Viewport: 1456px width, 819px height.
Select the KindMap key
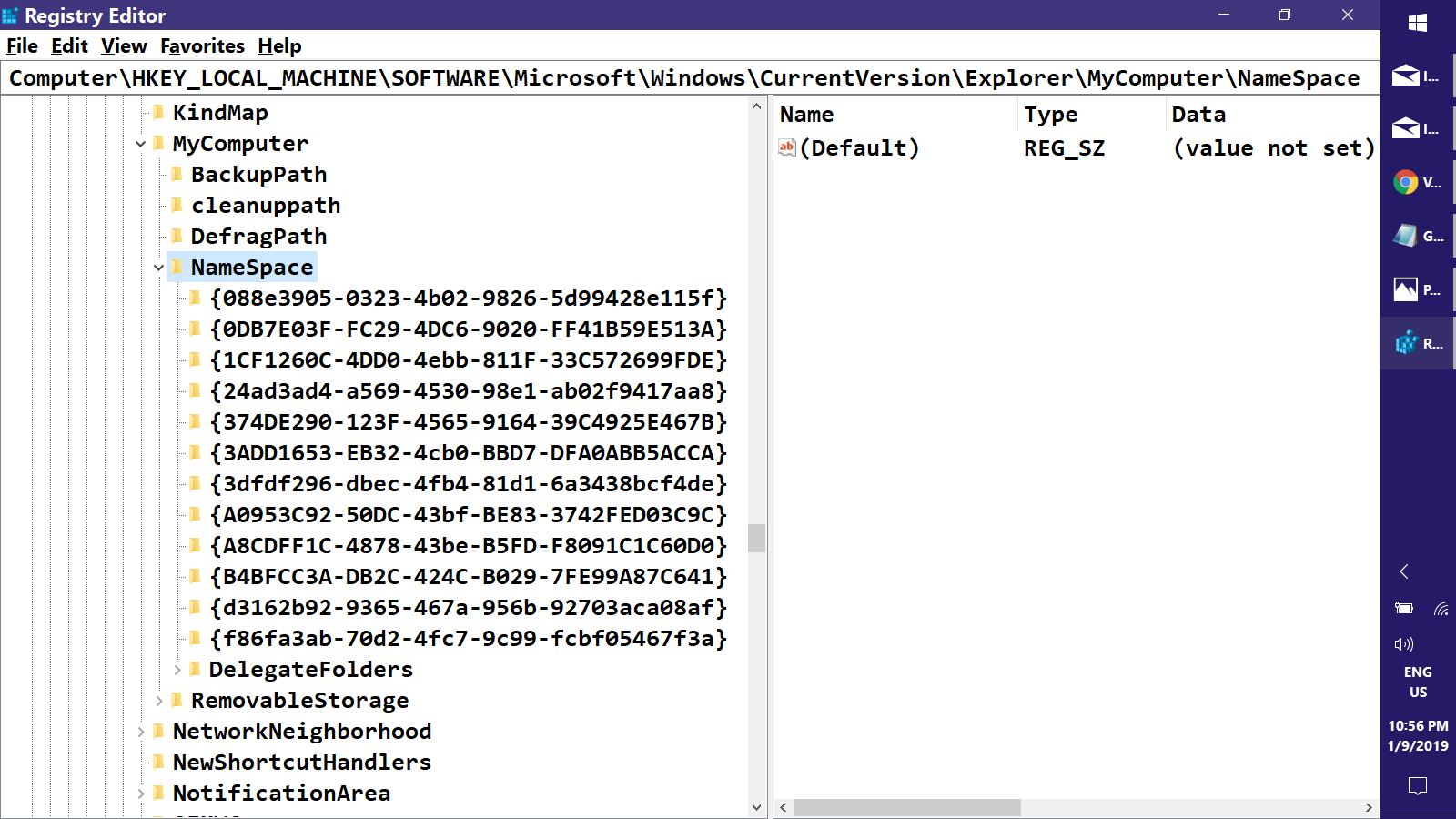[220, 113]
